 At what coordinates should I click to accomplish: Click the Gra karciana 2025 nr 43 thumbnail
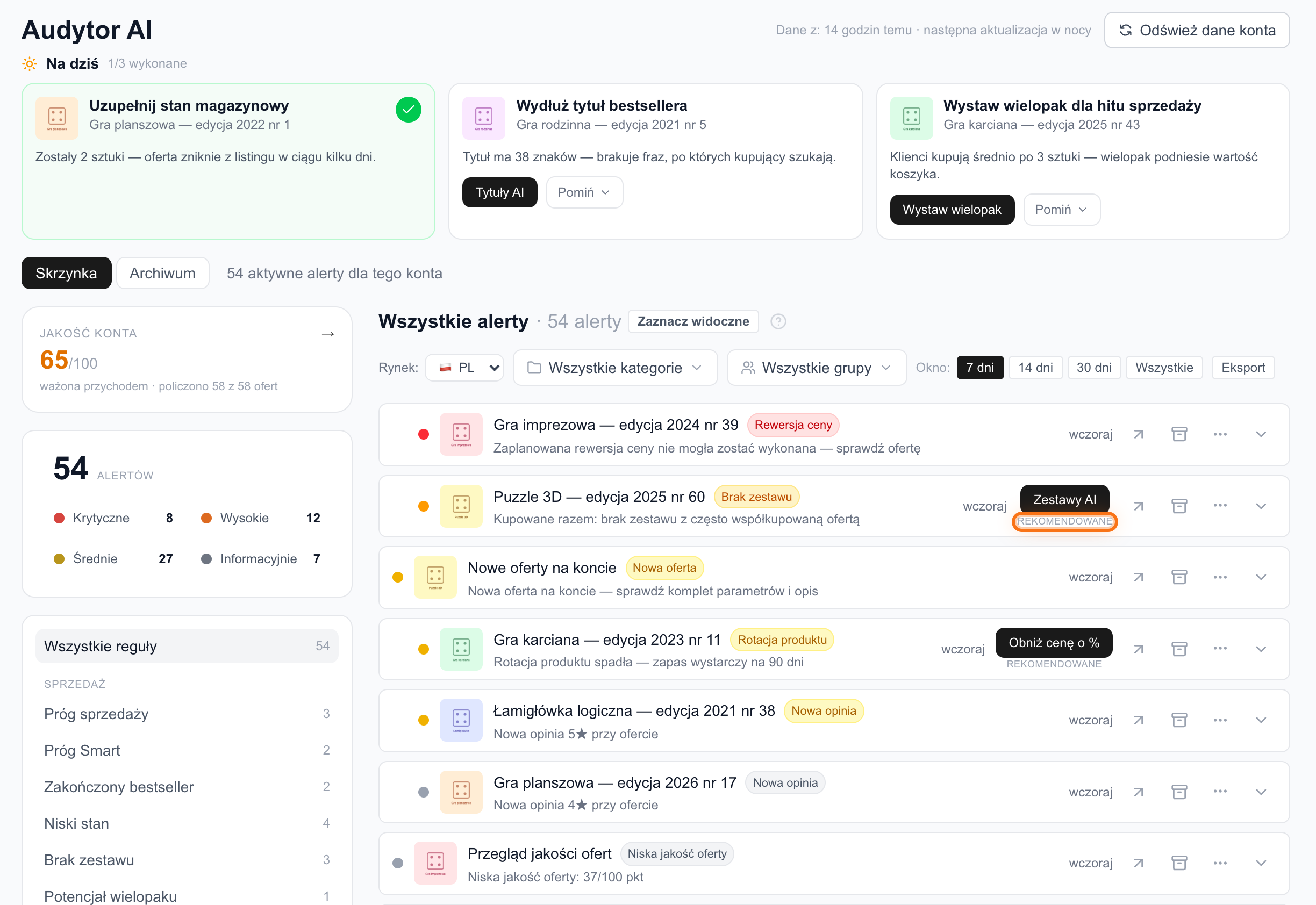point(911,118)
